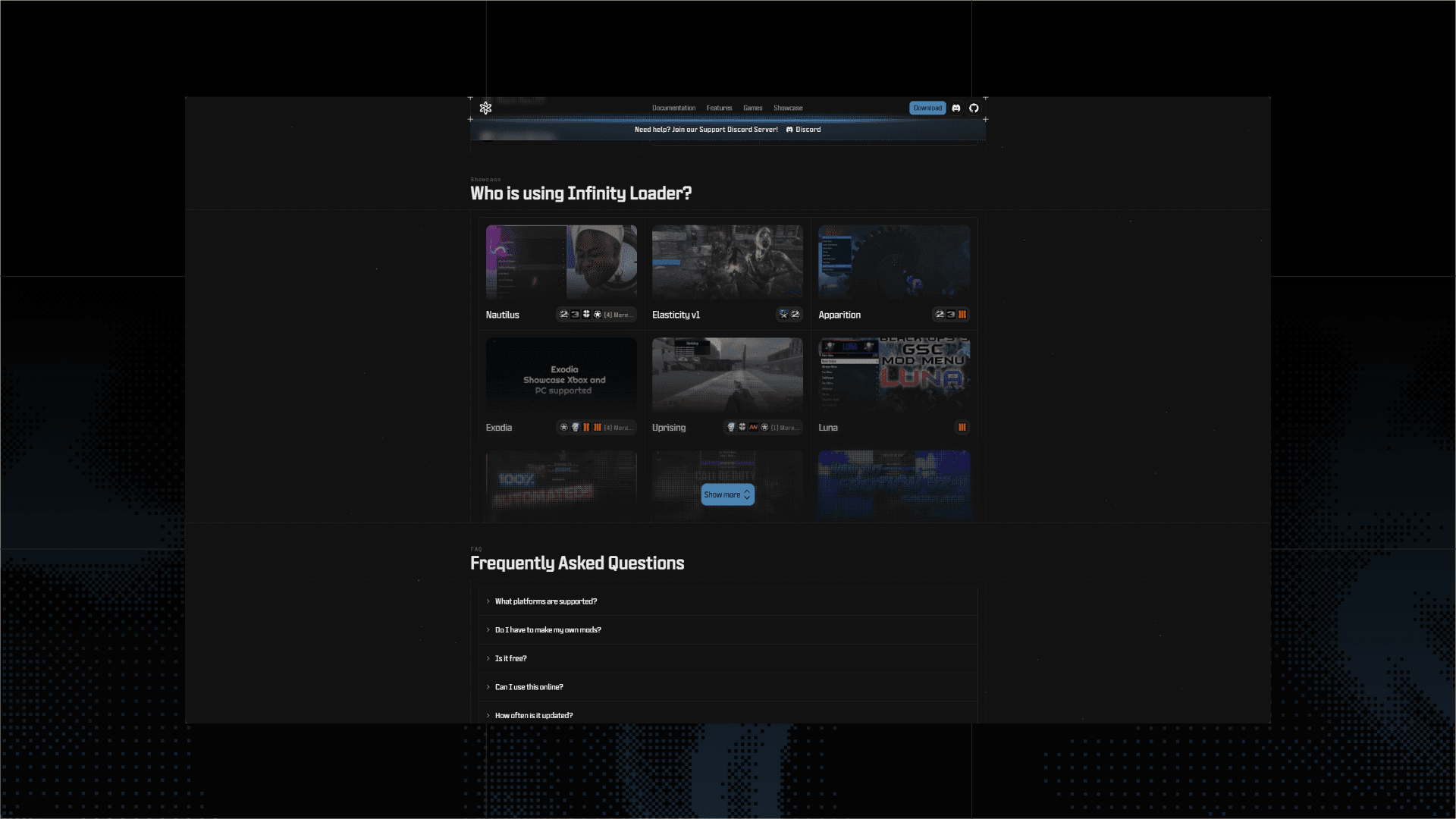The height and width of the screenshot is (819, 1456).
Task: Select the circled star icon on the Uprising card
Action: [764, 428]
